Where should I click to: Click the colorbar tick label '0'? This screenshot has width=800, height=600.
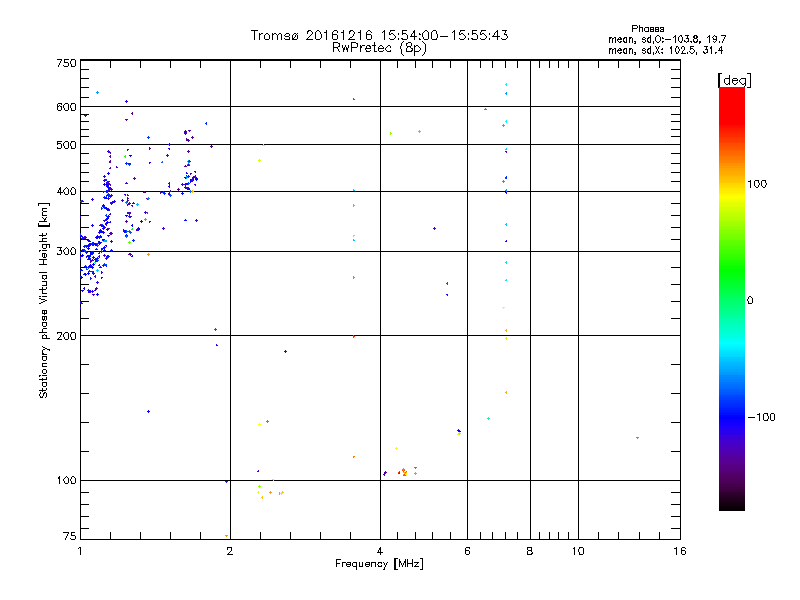click(750, 301)
